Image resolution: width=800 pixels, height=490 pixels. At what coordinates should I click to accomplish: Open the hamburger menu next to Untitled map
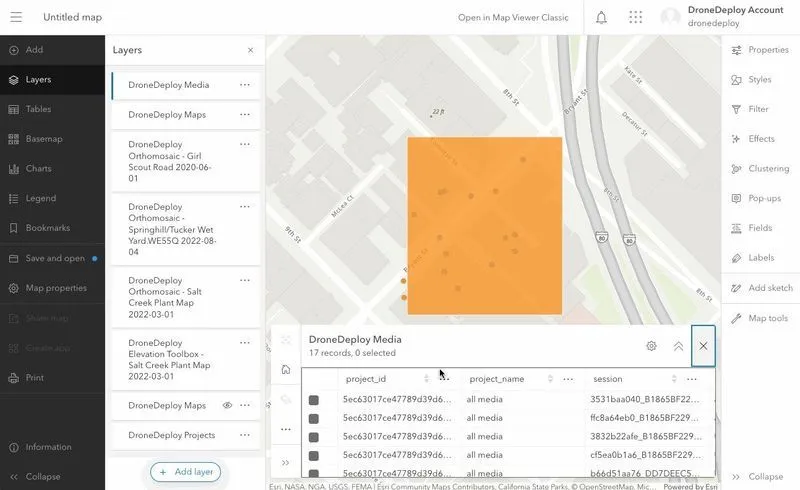[x=16, y=17]
